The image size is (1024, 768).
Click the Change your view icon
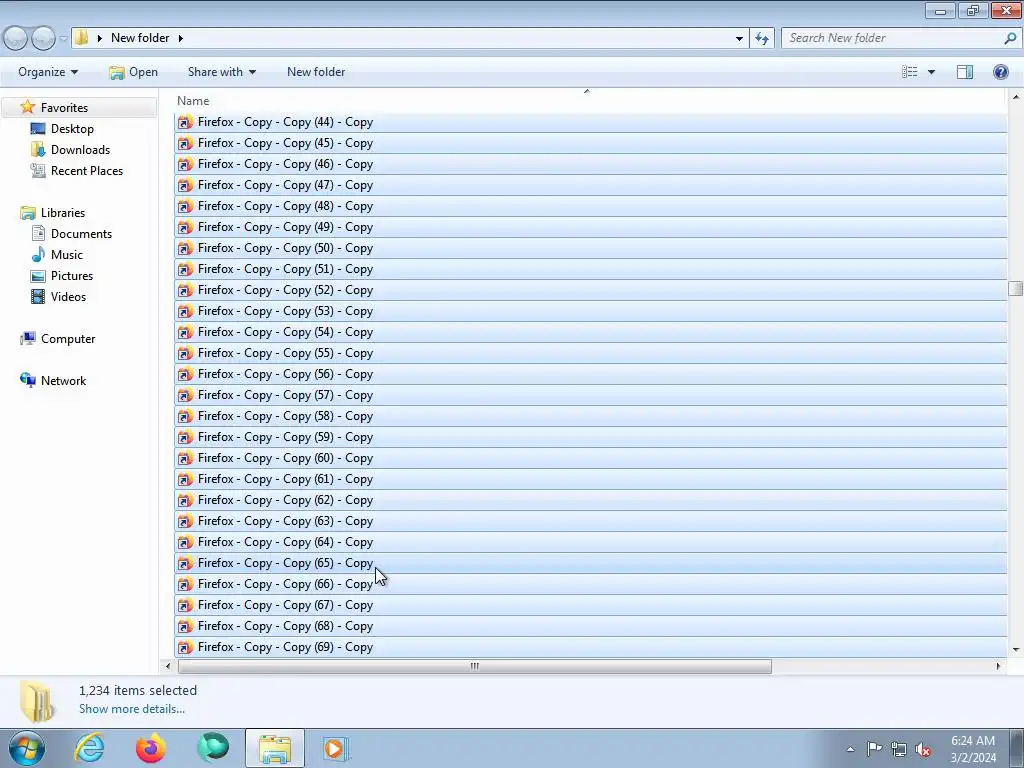[x=910, y=72]
